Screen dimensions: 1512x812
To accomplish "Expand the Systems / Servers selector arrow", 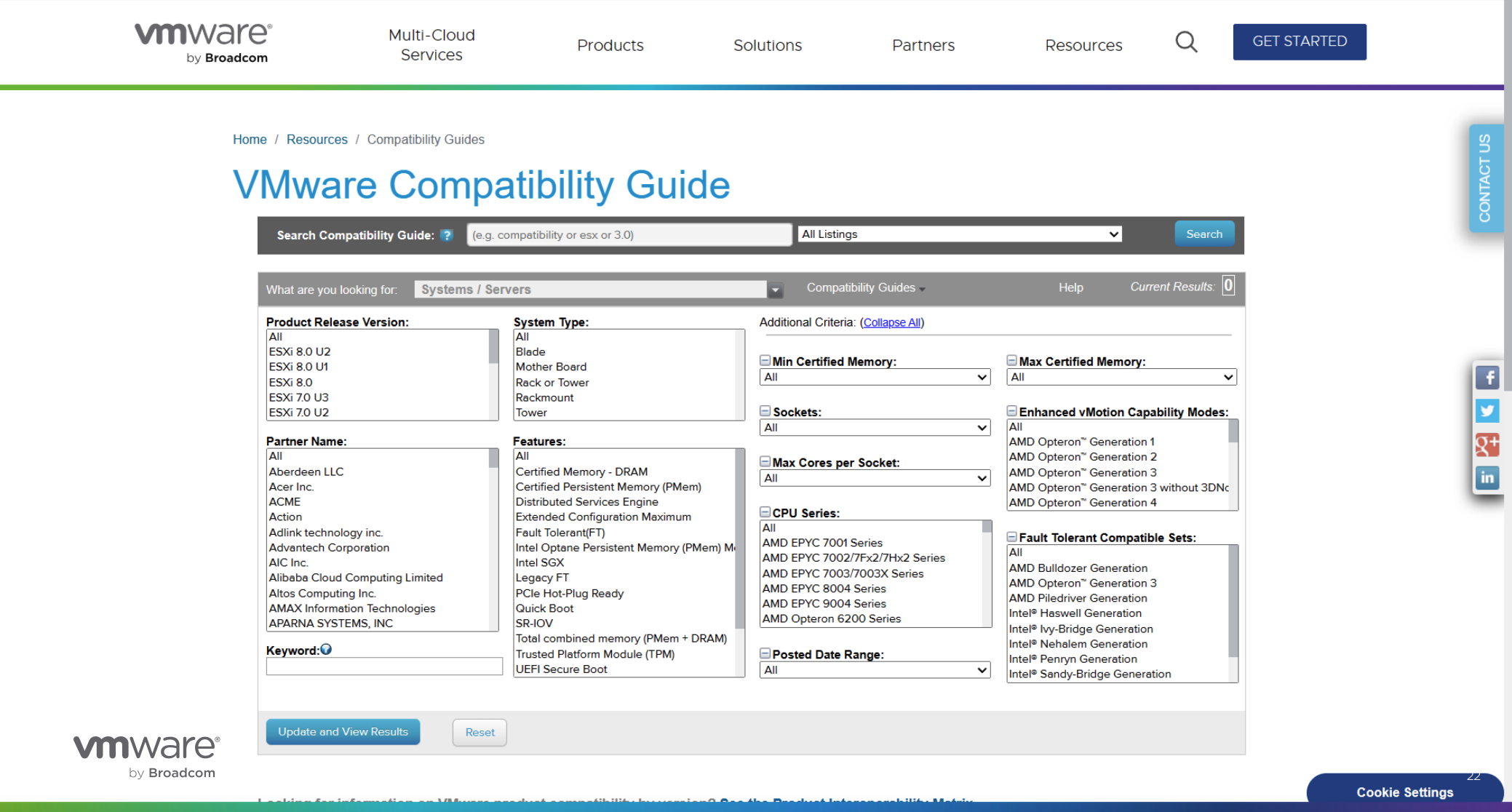I will point(776,290).
